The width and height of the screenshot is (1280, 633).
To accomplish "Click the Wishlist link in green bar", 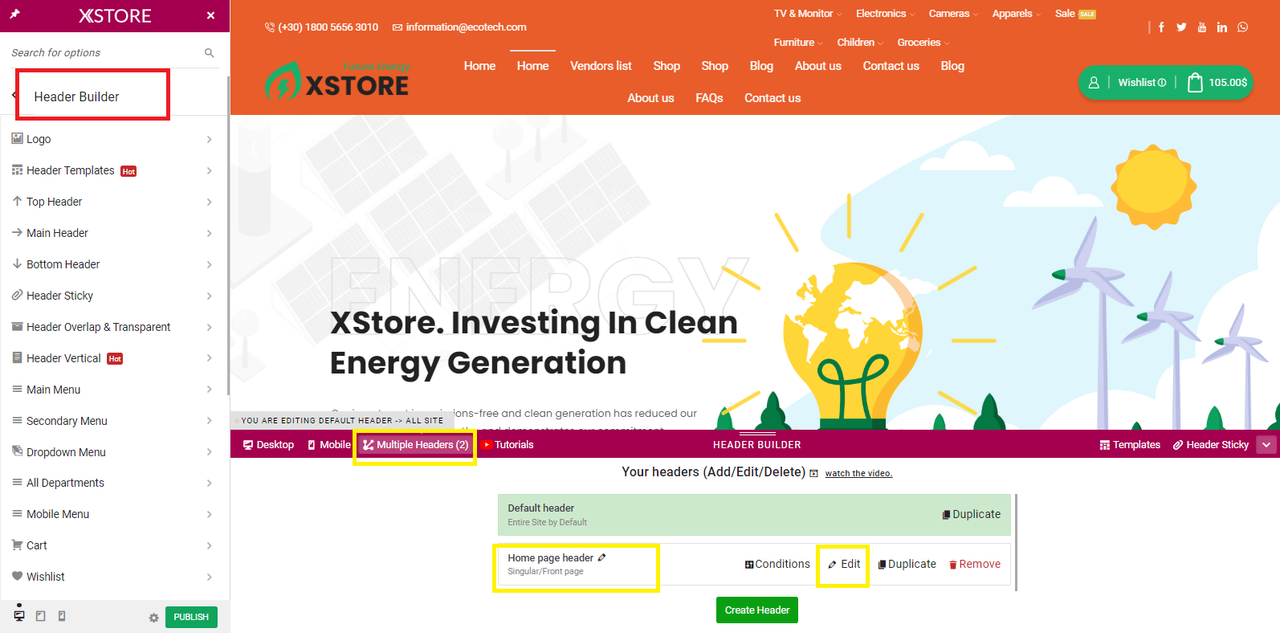I will click(1142, 83).
